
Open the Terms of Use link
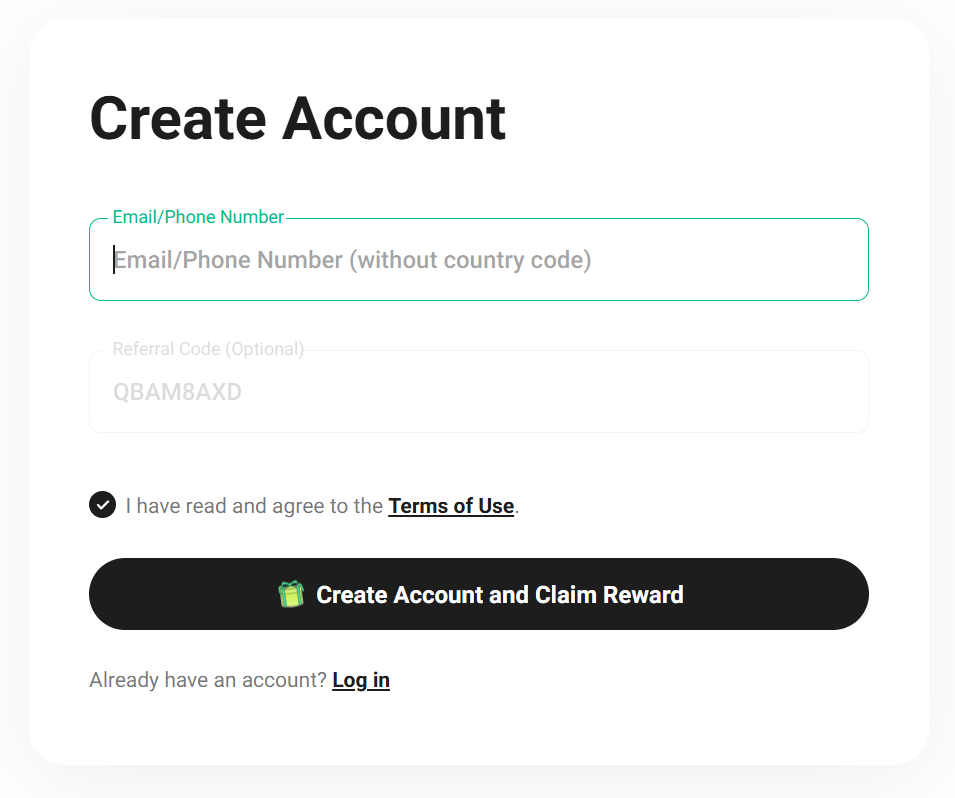(451, 506)
